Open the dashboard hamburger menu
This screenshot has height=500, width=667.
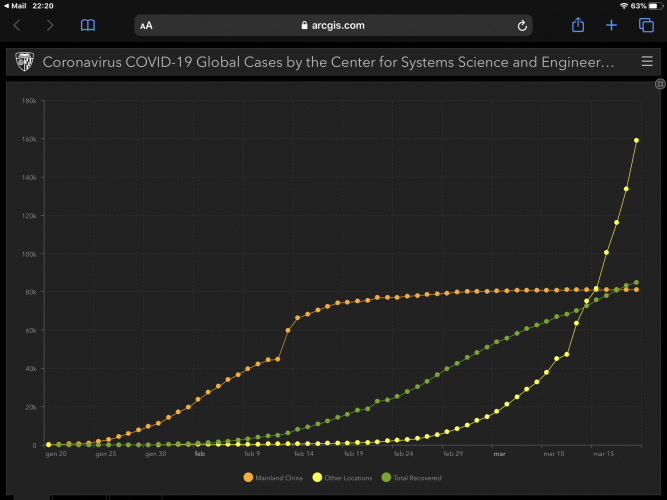(x=647, y=62)
